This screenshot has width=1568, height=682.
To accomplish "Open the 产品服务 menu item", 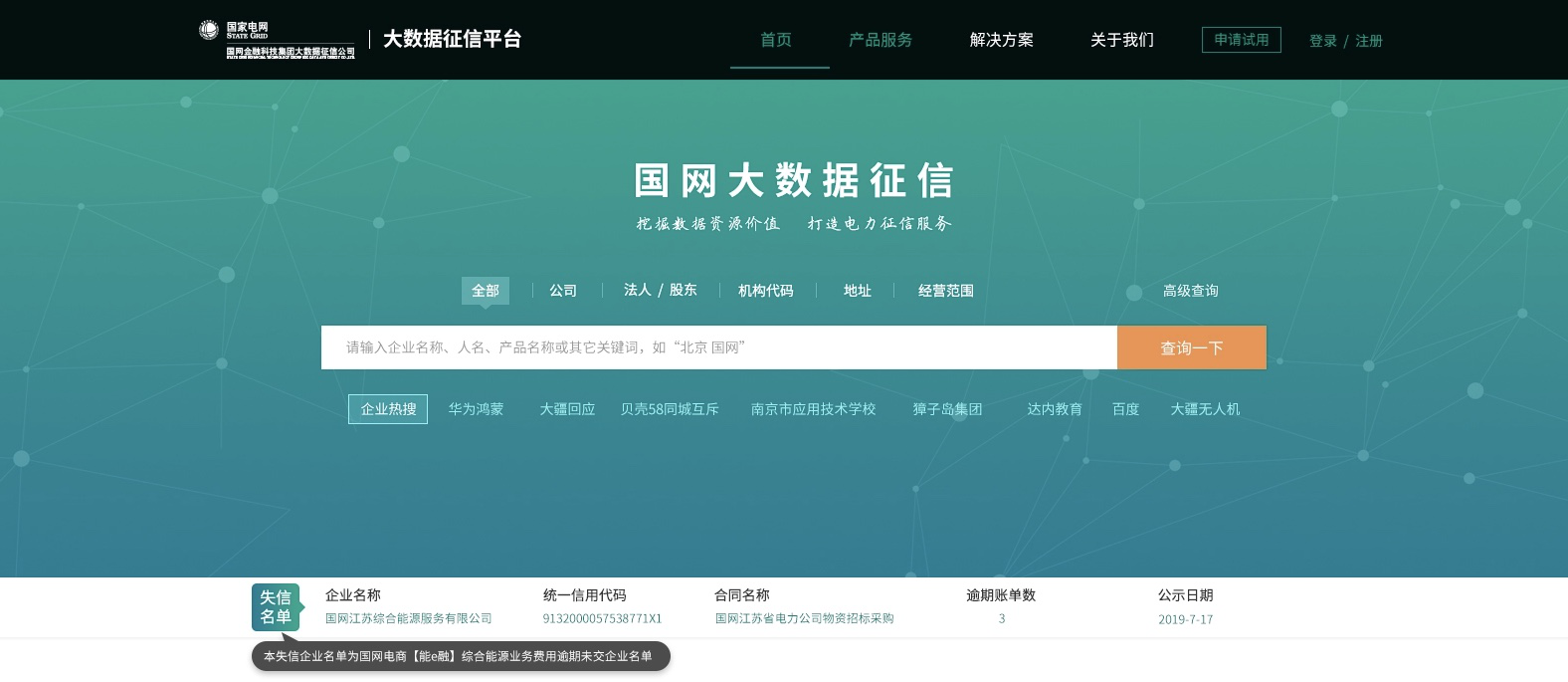I will coord(881,40).
